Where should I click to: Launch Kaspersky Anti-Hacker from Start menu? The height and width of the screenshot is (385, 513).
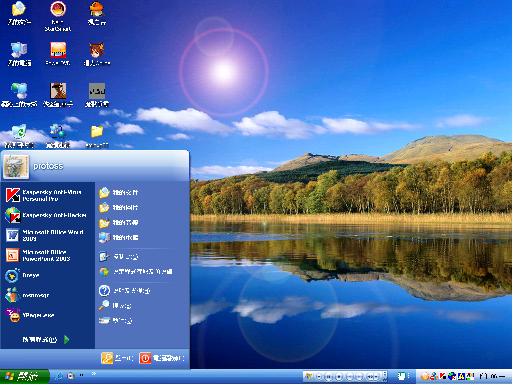pyautogui.click(x=47, y=215)
